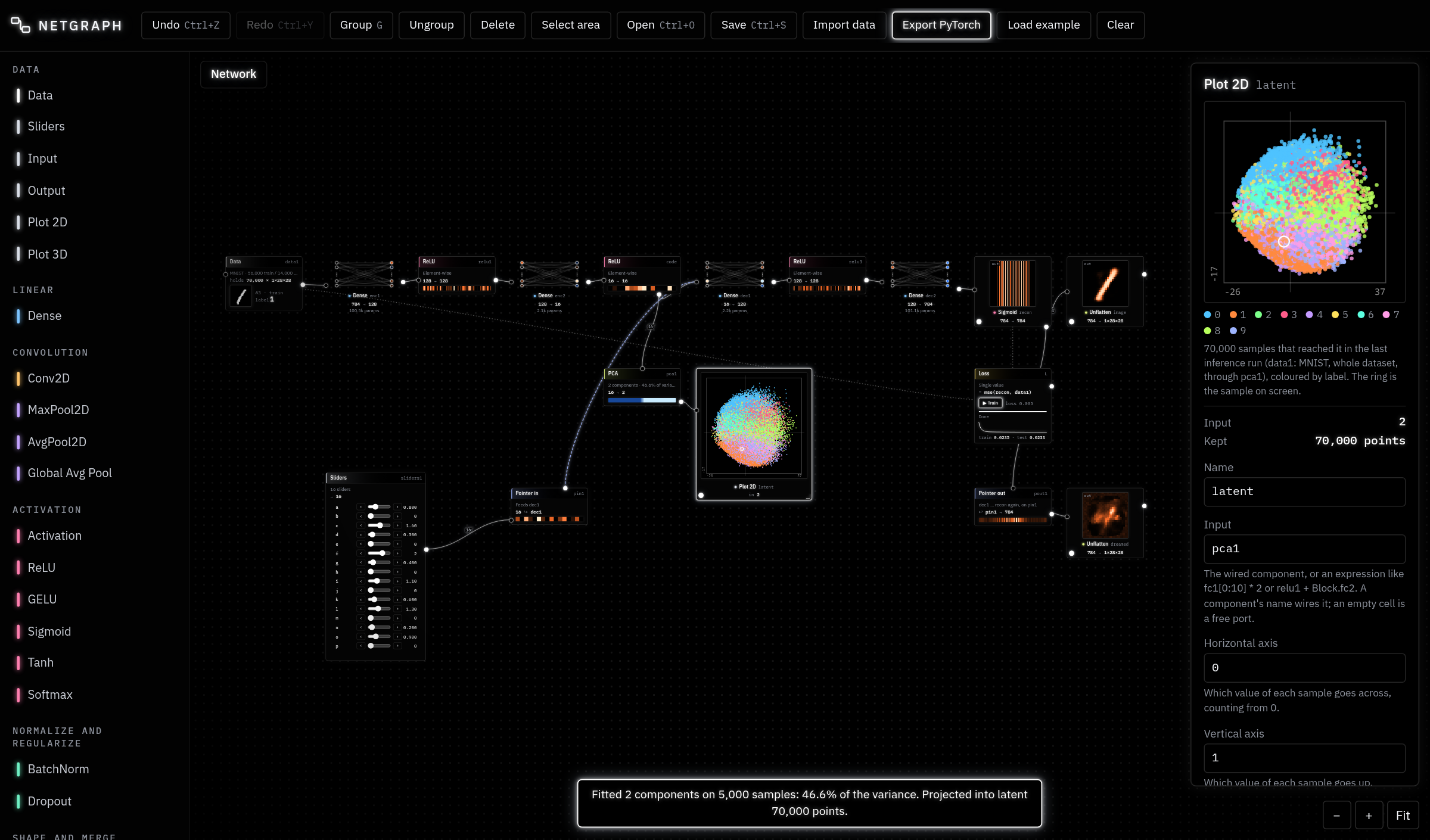Click the NETGRAPH logo icon

[20, 25]
